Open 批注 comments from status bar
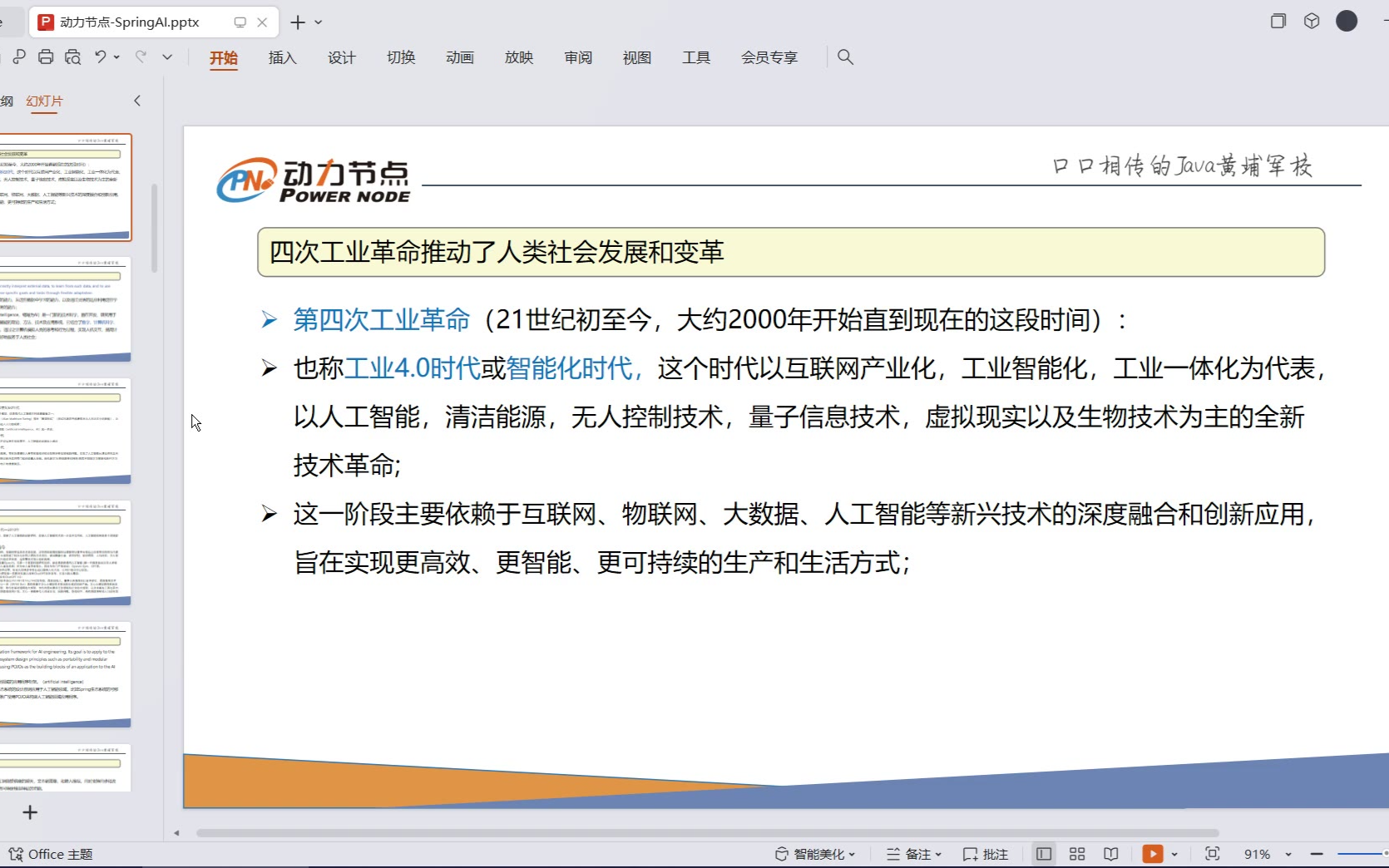1389x868 pixels. [x=986, y=854]
